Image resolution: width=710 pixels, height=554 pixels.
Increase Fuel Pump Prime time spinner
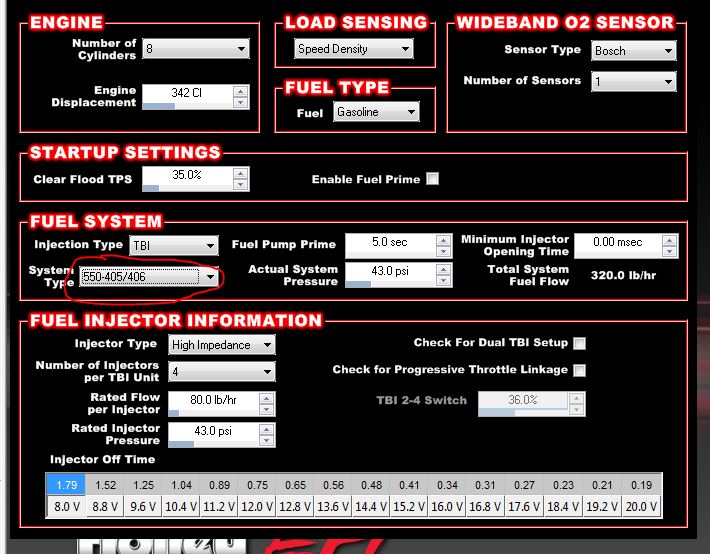tap(442, 238)
